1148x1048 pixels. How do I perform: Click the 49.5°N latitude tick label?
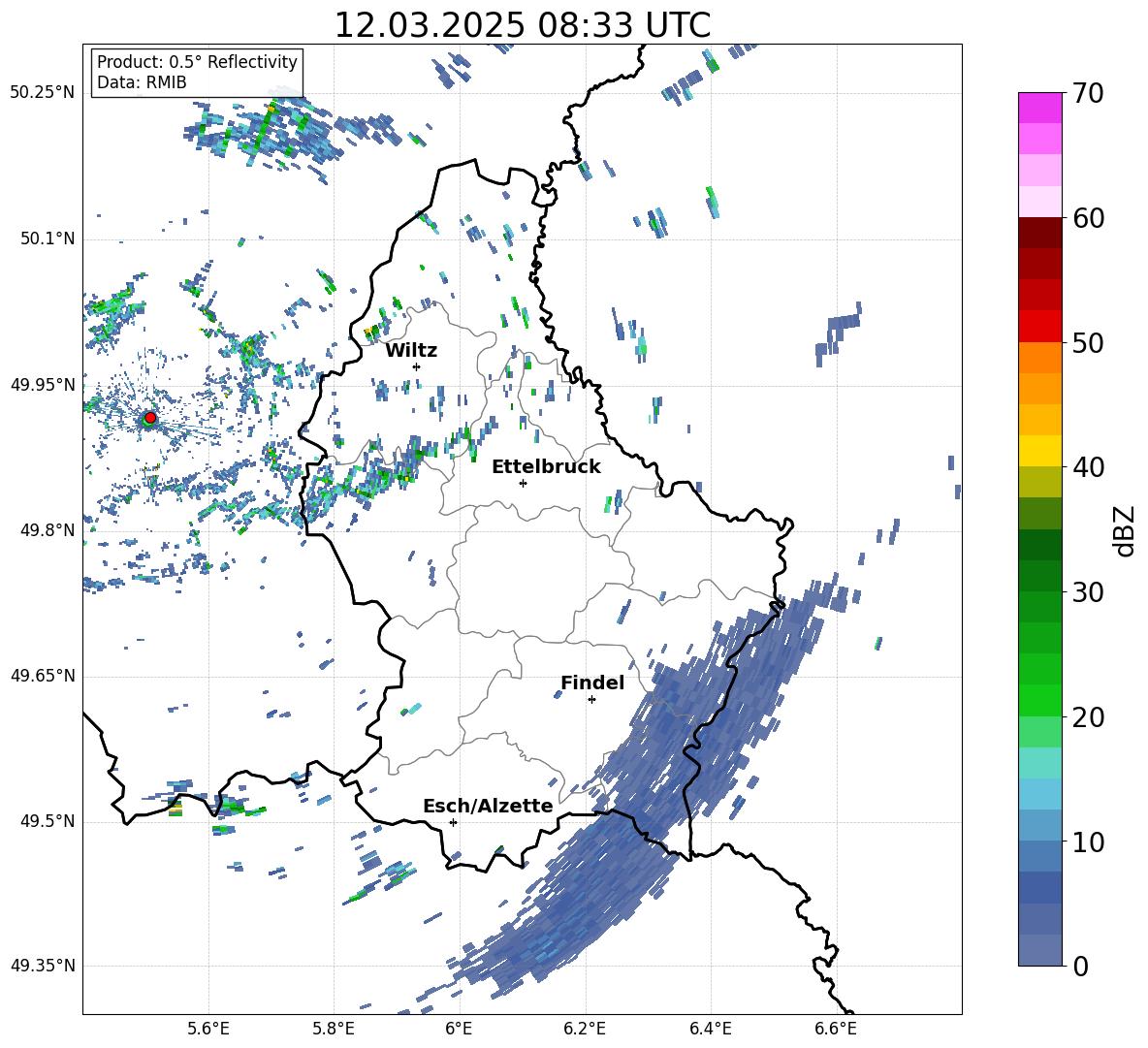[47, 822]
